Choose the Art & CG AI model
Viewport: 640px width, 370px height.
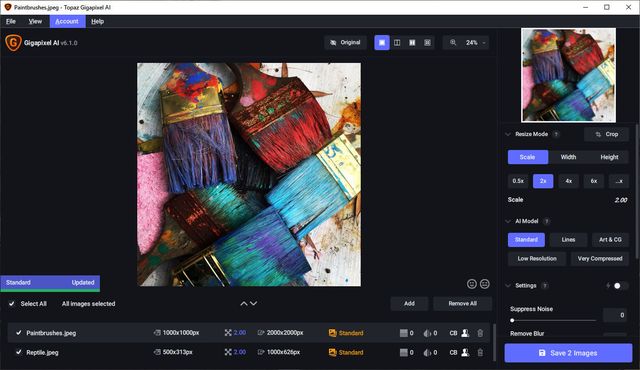click(x=610, y=240)
